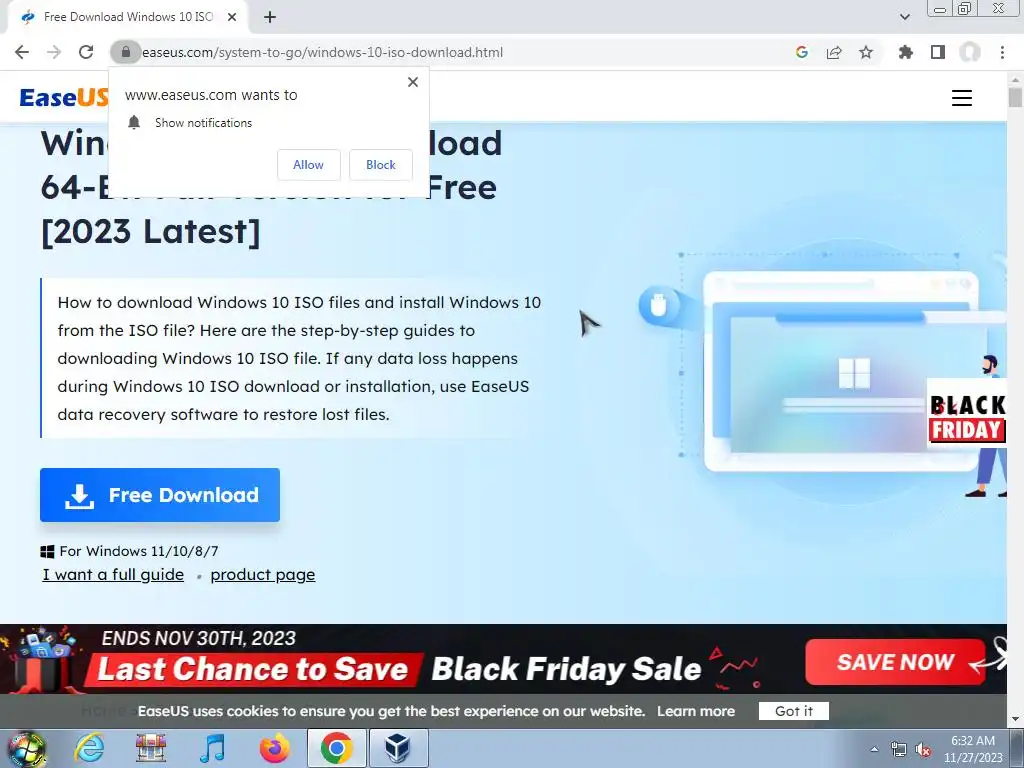The width and height of the screenshot is (1024, 768).
Task: Open site info via the lock icon
Action: (125, 52)
